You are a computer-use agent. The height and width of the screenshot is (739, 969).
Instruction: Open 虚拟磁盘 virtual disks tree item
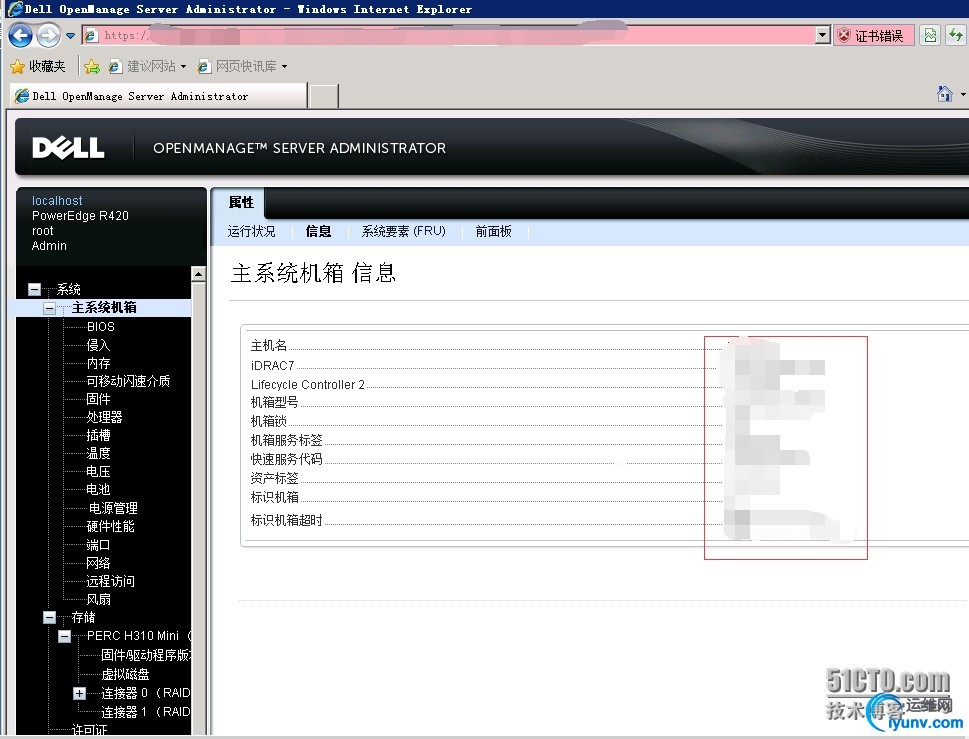click(125, 674)
